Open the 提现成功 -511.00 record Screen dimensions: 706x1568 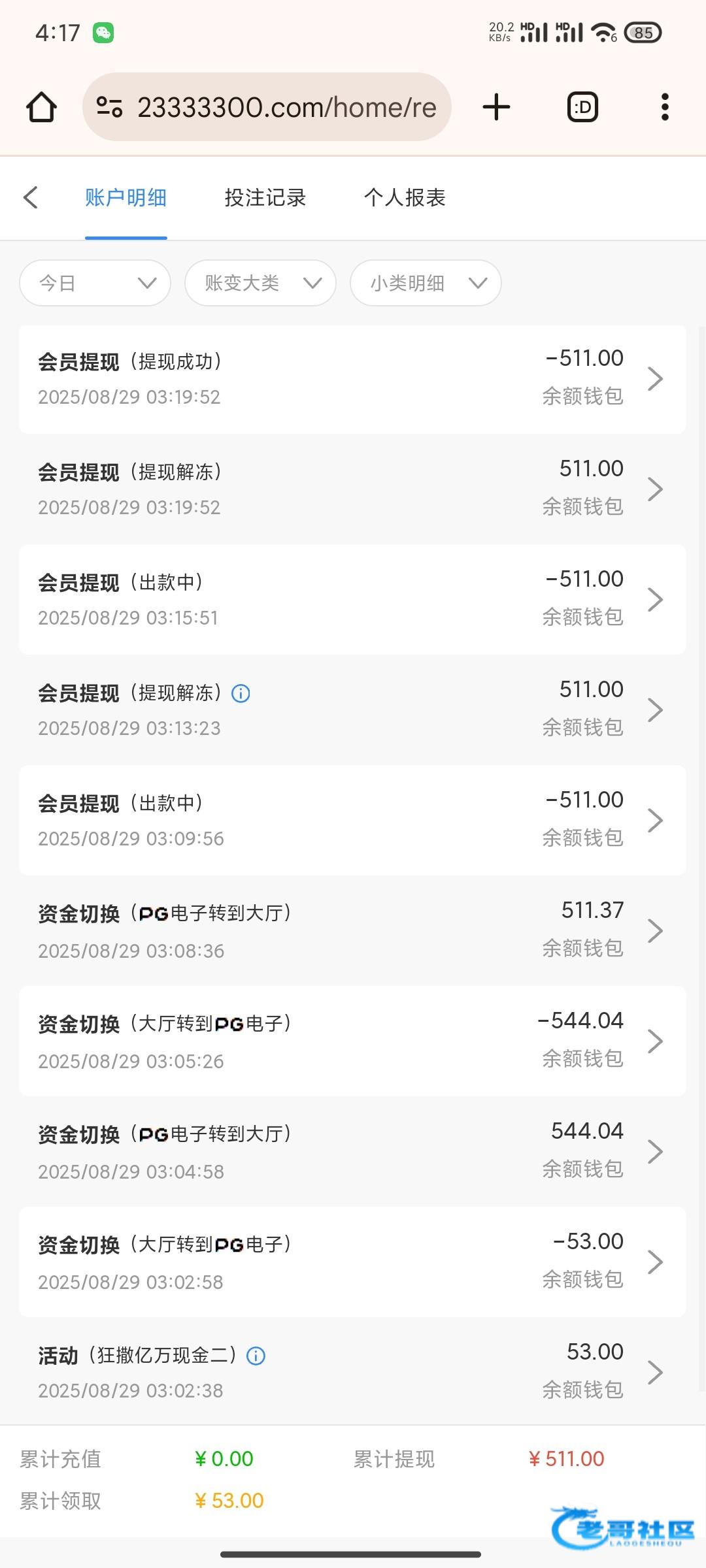tap(352, 379)
